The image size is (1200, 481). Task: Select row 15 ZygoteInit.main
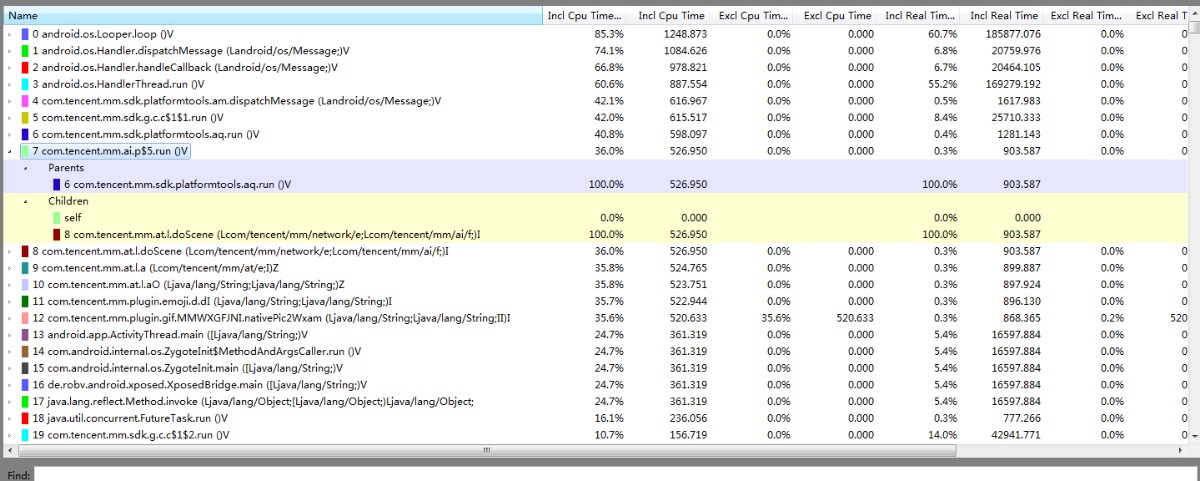click(x=594, y=367)
